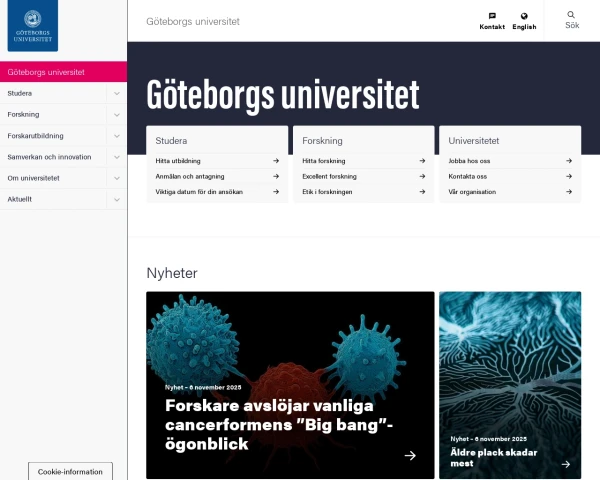This screenshot has height=480, width=600.
Task: Click the arrow next to Jobba hos oss
Action: point(568,161)
